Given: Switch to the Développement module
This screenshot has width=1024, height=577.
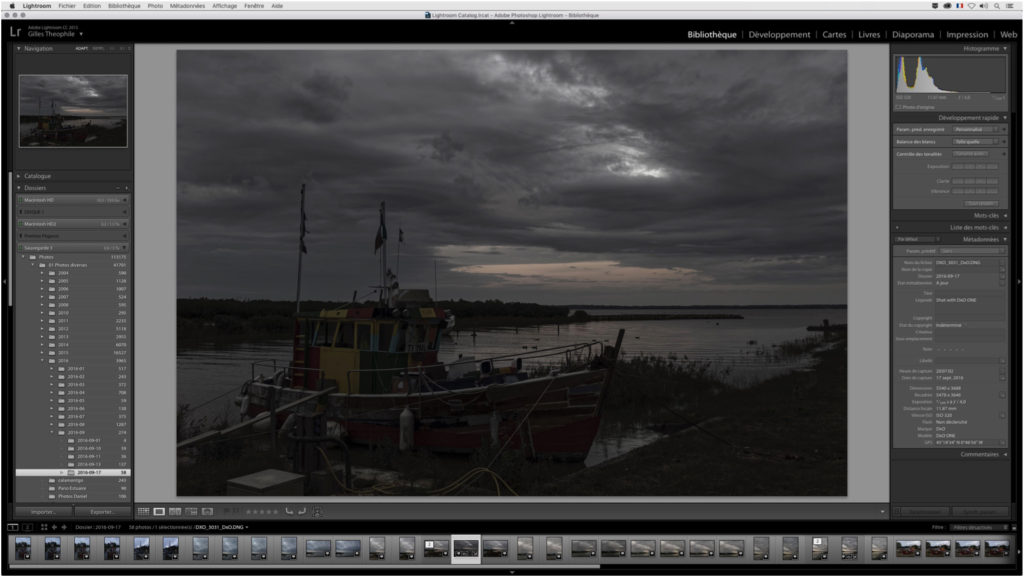Looking at the screenshot, I should [x=780, y=34].
